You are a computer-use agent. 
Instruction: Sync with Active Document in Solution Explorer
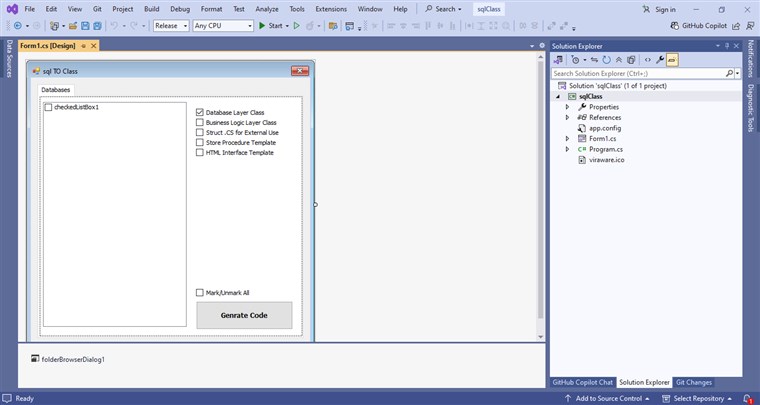[x=594, y=60]
